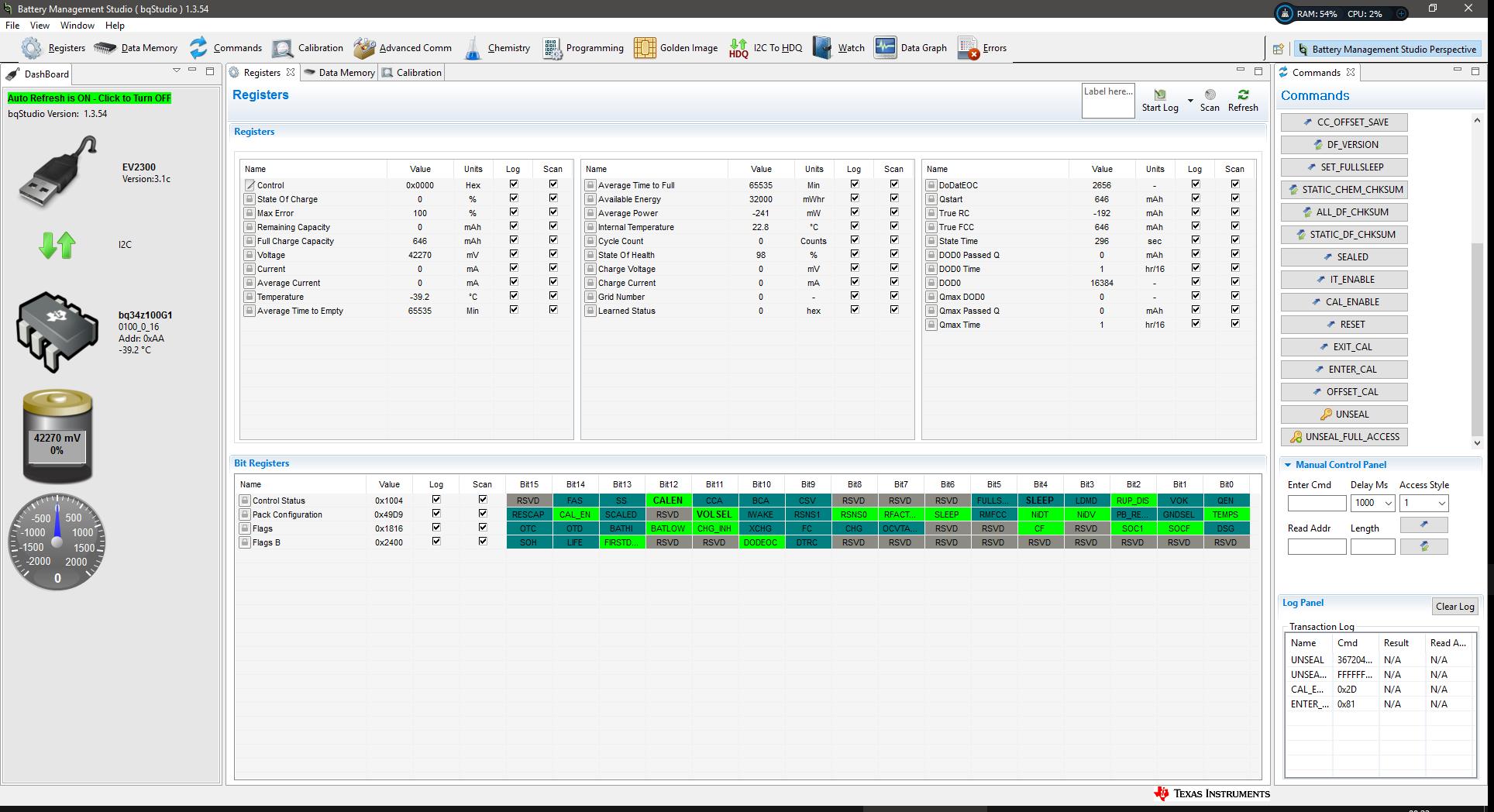Click the bq34z100G1 chip icon
The height and width of the screenshot is (812, 1494).
click(57, 332)
